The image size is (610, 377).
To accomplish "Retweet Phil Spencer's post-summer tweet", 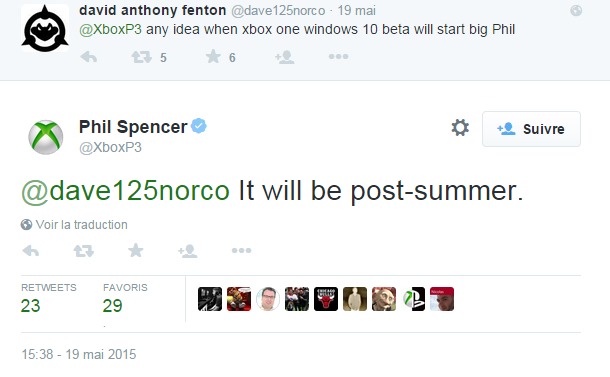I will pyautogui.click(x=84, y=251).
